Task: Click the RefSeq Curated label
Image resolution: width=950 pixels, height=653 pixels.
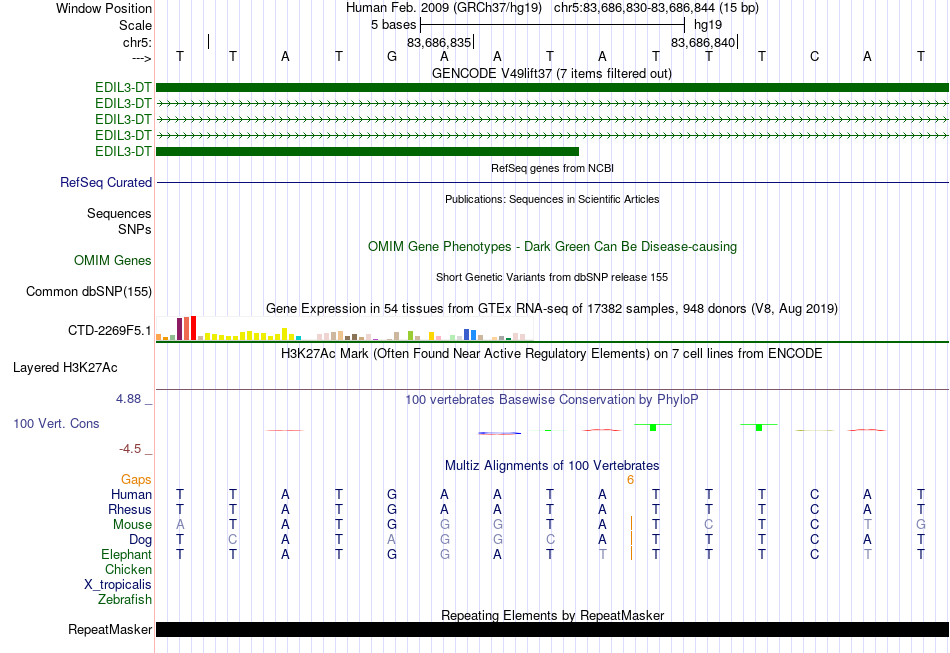Action: click(106, 182)
